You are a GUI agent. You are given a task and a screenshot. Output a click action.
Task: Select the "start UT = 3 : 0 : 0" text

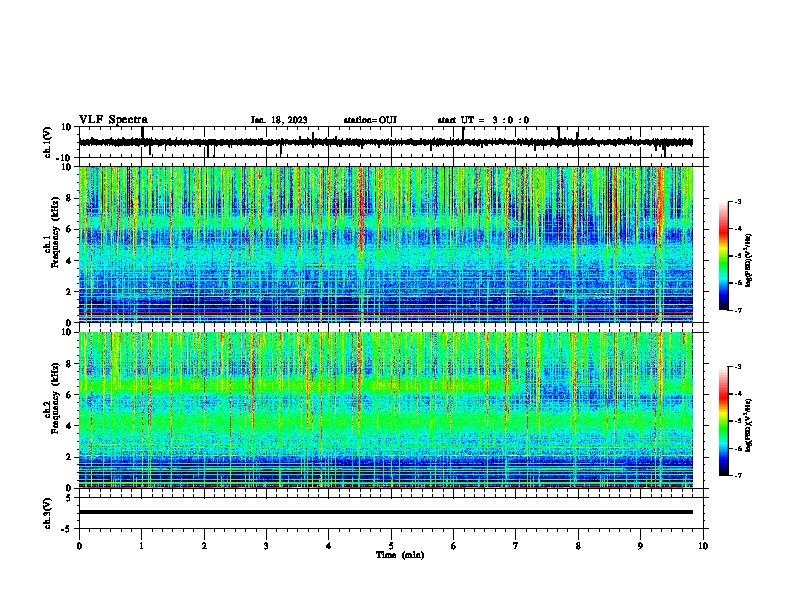(x=483, y=120)
